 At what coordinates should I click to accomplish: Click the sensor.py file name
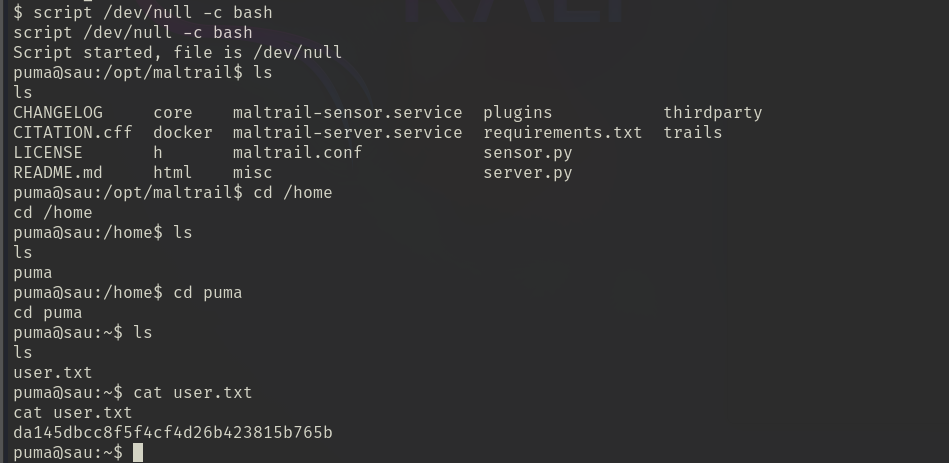point(528,152)
